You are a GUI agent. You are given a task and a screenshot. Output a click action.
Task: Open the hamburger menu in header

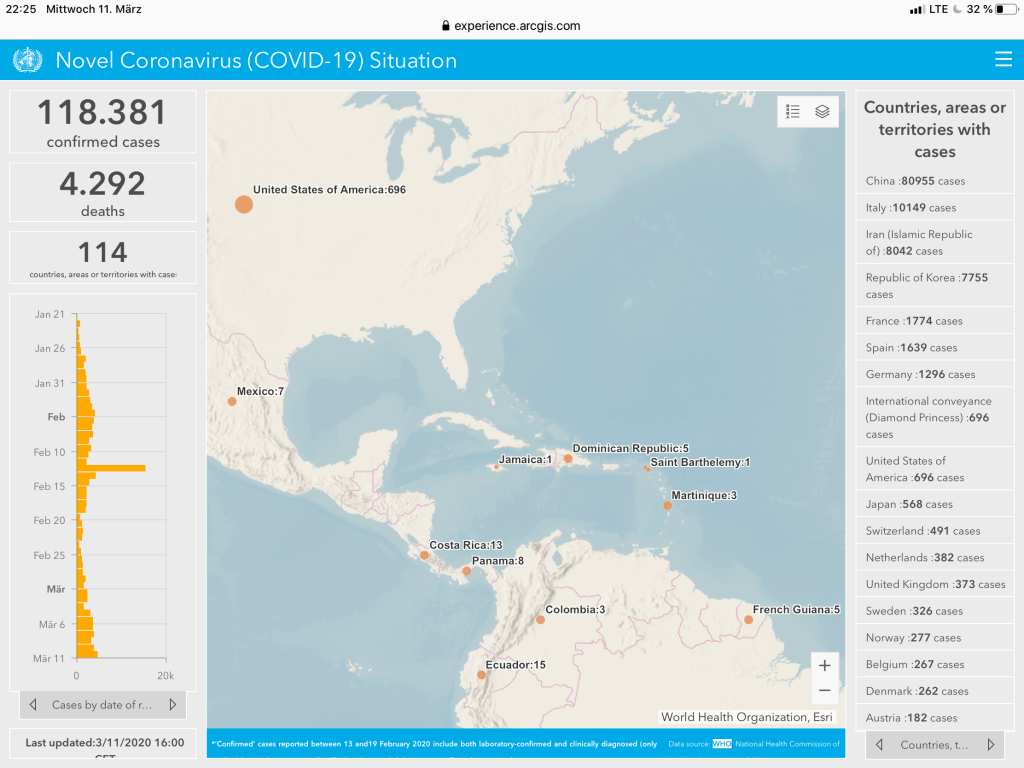1003,60
